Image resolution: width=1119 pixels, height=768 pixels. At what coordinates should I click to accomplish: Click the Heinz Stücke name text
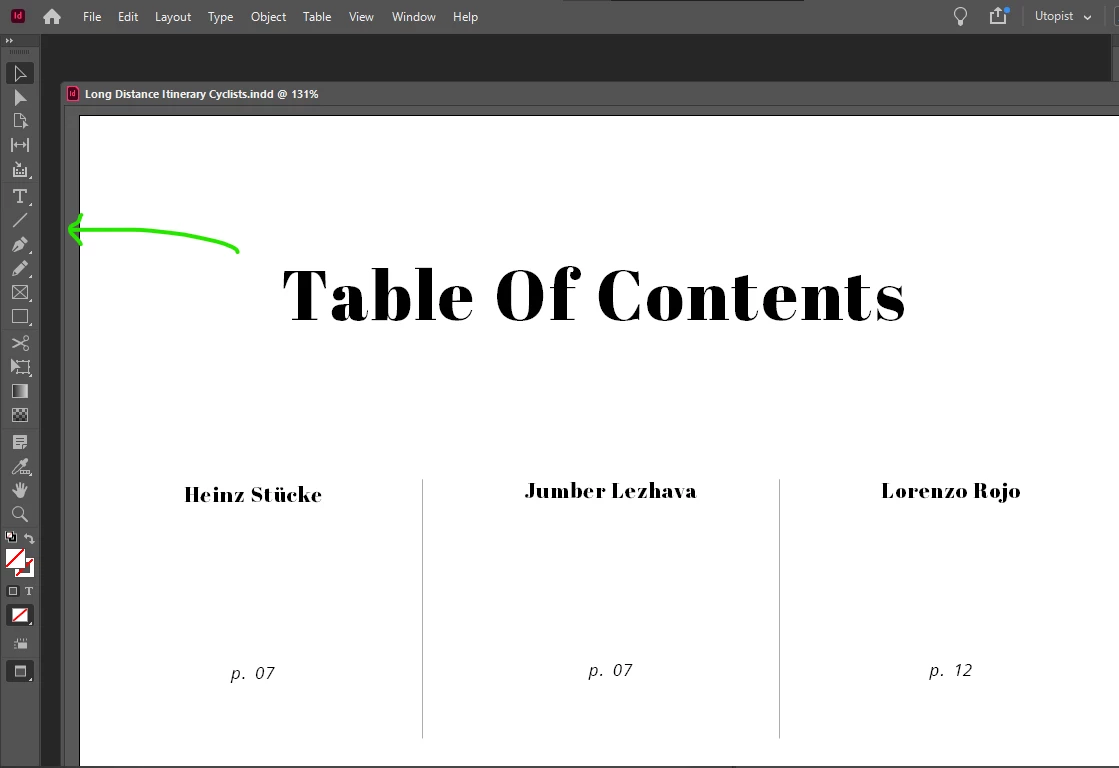[253, 494]
